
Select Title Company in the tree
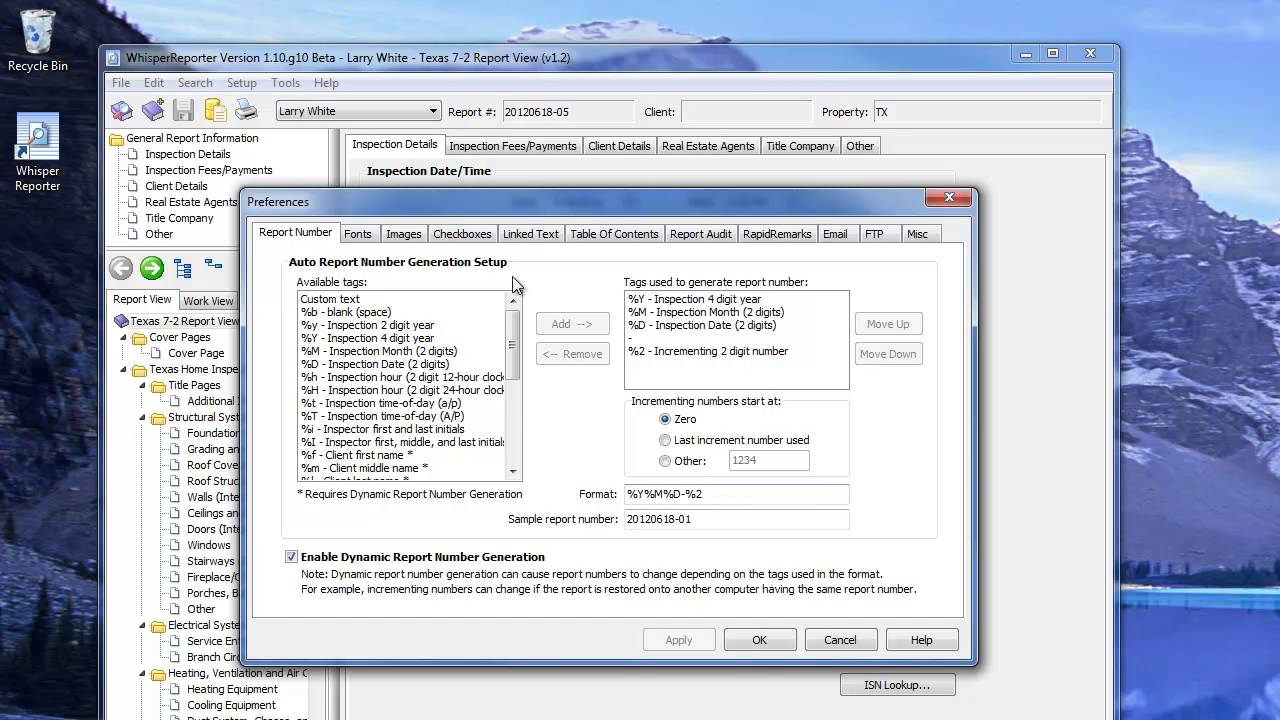[179, 218]
